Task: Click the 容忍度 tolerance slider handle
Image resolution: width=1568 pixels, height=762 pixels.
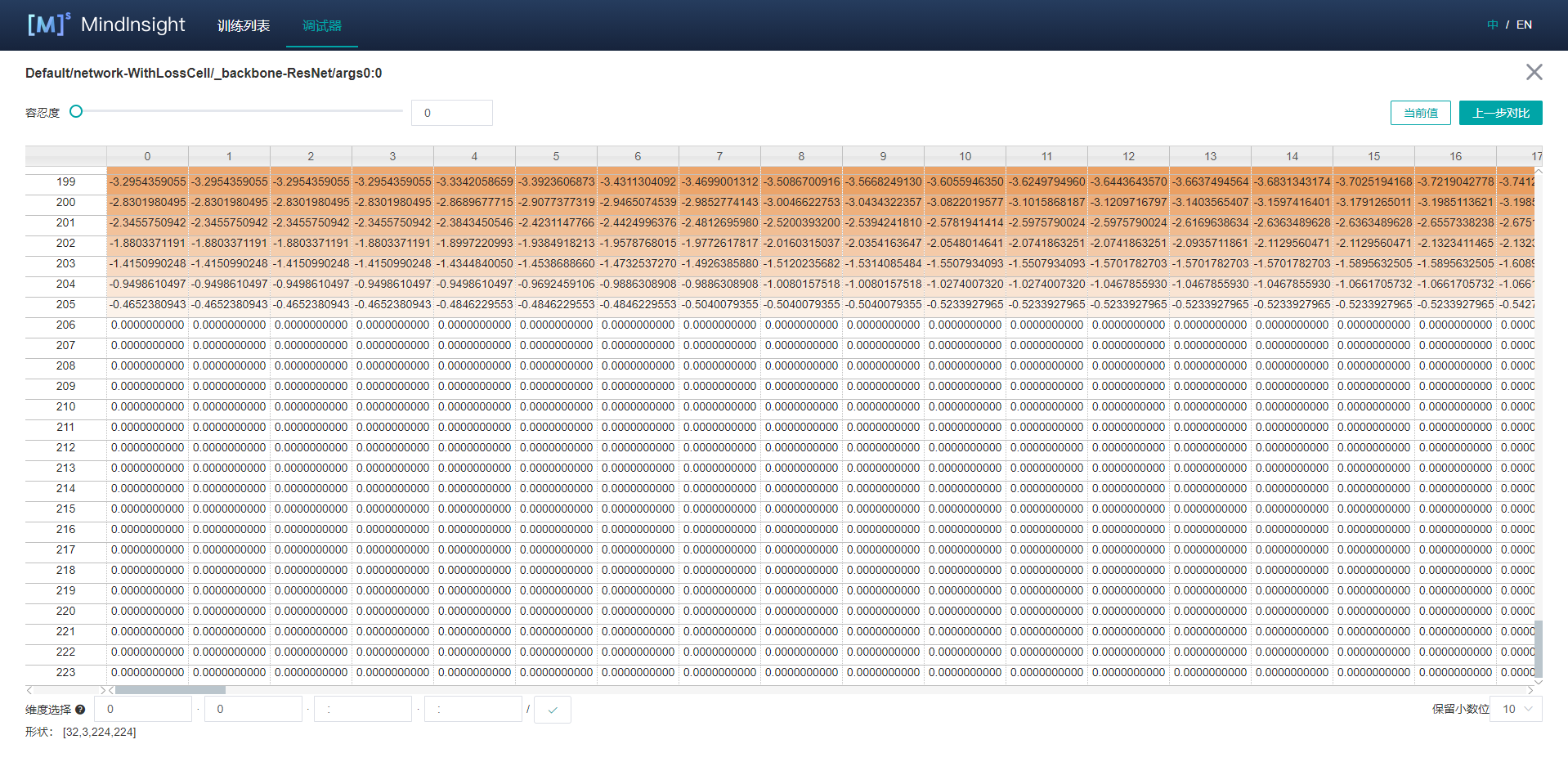Action: [x=76, y=111]
